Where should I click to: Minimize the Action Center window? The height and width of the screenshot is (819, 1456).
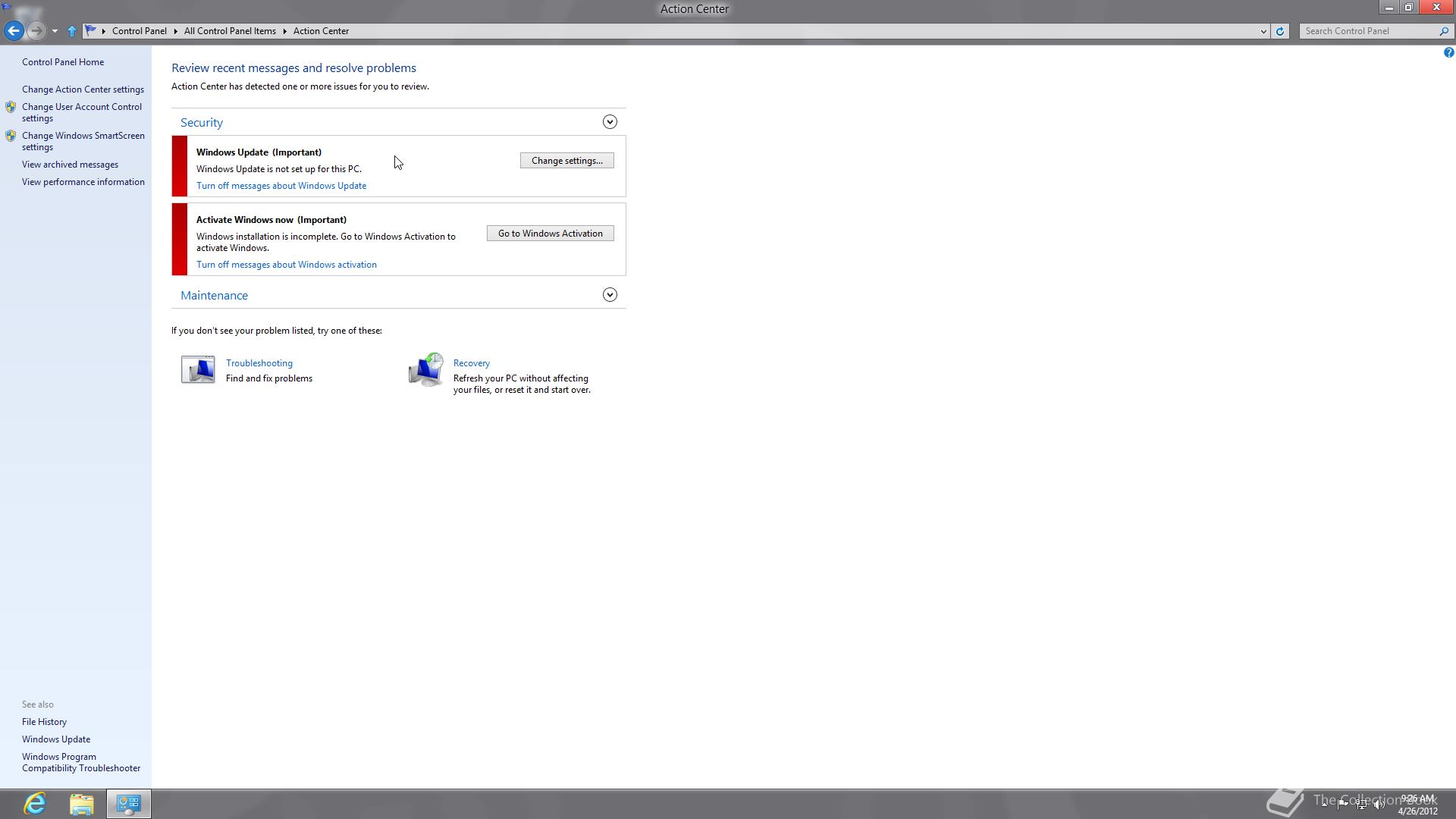(x=1389, y=8)
